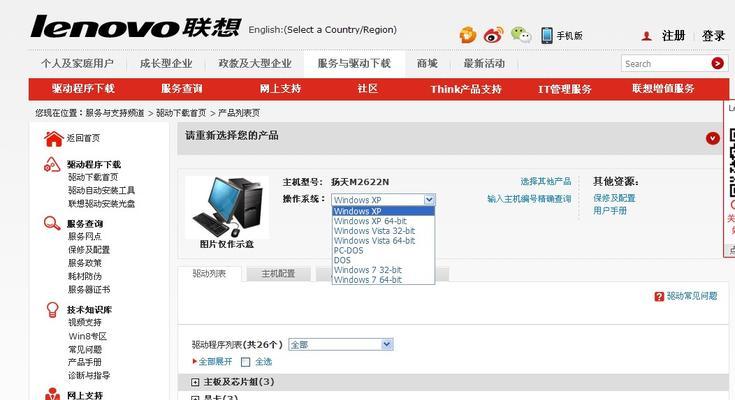
Task: Open the 驱动程序列表 全部 filter dropdown
Action: click(341, 345)
